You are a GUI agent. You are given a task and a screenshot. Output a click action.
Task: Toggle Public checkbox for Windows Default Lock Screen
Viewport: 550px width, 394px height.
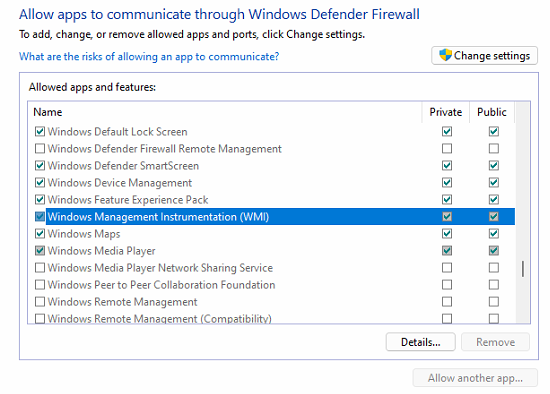click(x=494, y=132)
